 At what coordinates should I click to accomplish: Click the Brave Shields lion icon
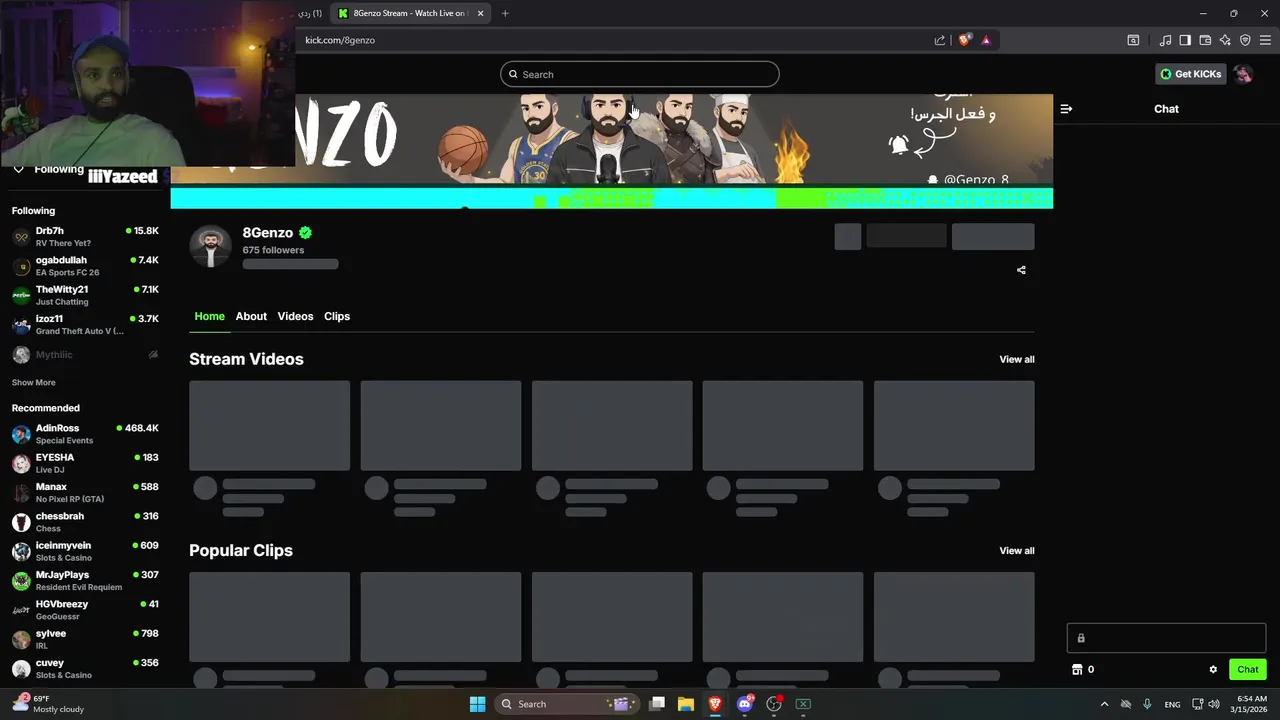964,40
